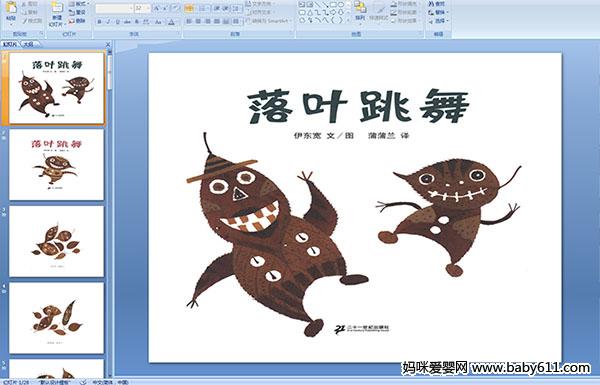Viewport: 600px width, 385px height.
Task: Click the Find binoculars icon
Action: pyautogui.click(x=431, y=4)
